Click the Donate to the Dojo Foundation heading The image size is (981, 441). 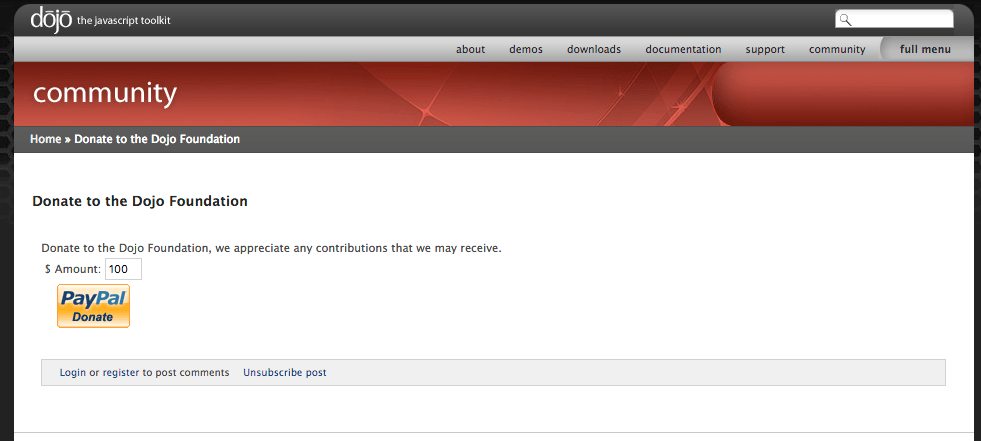coord(140,201)
